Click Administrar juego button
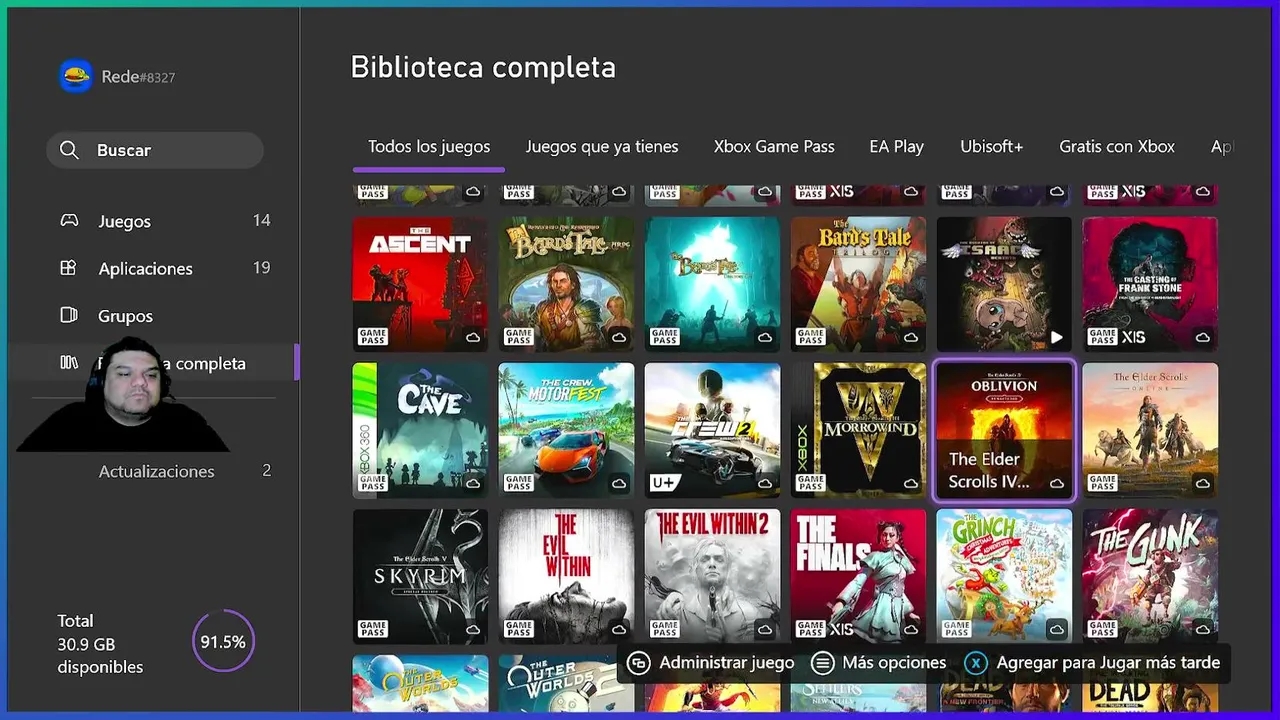This screenshot has width=1280, height=720. click(x=711, y=663)
